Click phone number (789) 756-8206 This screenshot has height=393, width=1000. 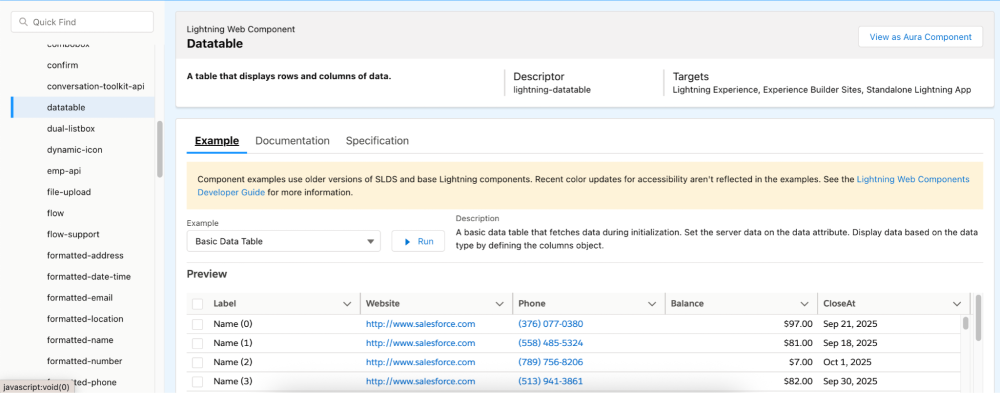[x=550, y=362]
